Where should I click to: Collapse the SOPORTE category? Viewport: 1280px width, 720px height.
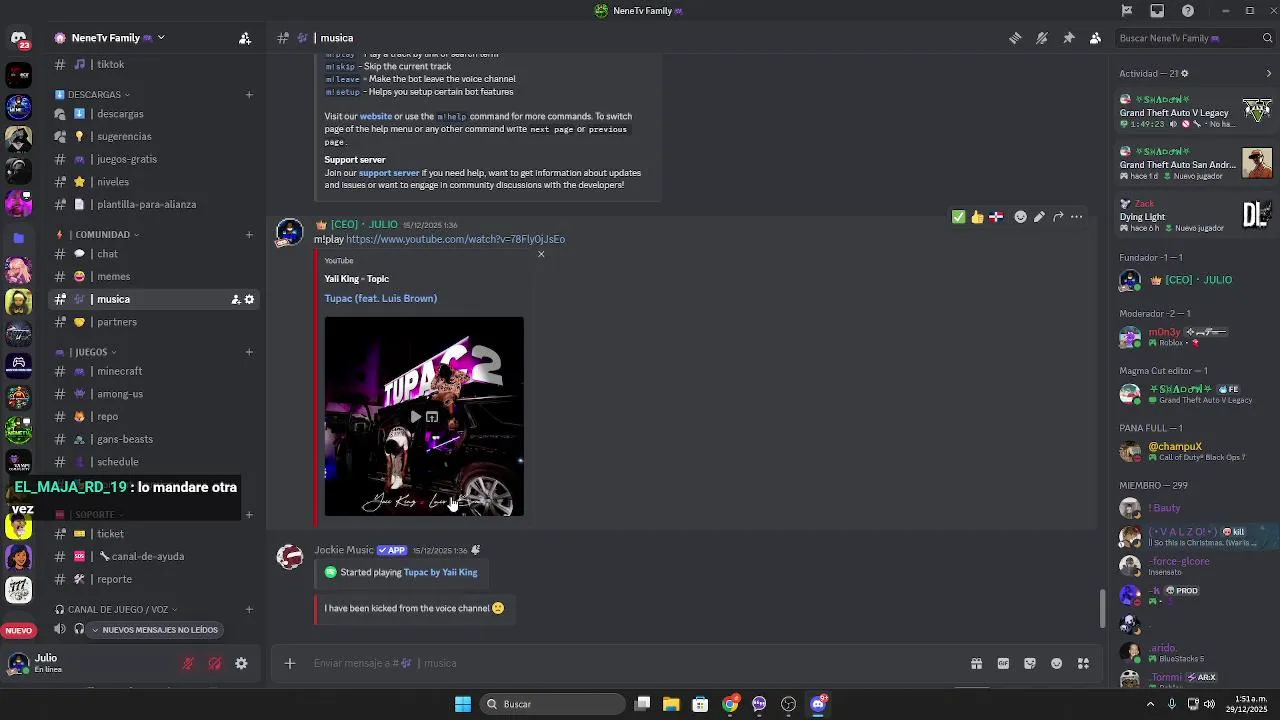point(90,514)
